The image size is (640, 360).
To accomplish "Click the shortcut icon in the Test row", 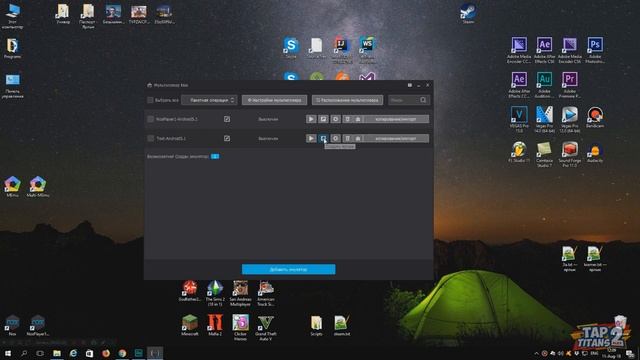I will 358,138.
